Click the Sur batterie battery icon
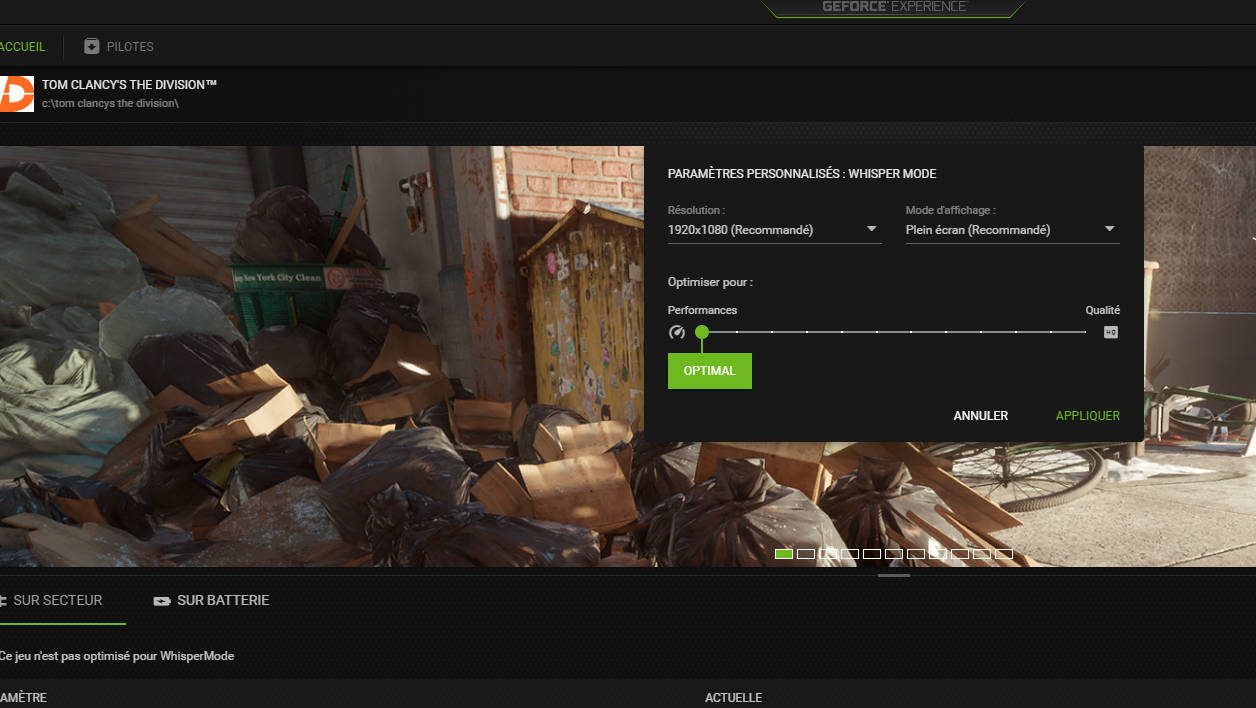This screenshot has width=1256, height=708. tap(161, 601)
